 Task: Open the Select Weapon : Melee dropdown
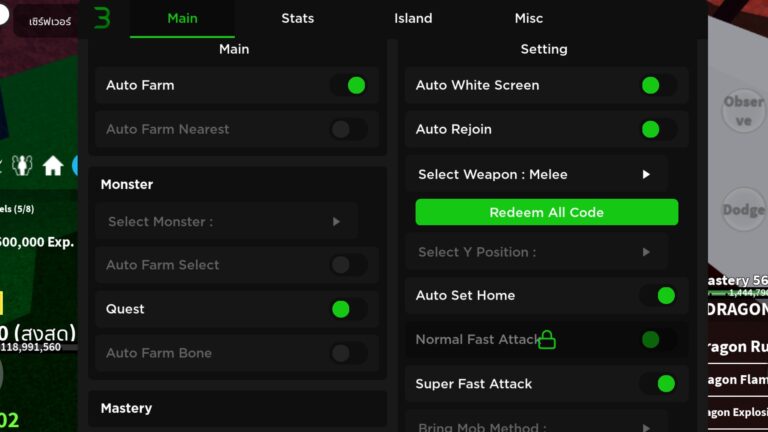coord(536,174)
